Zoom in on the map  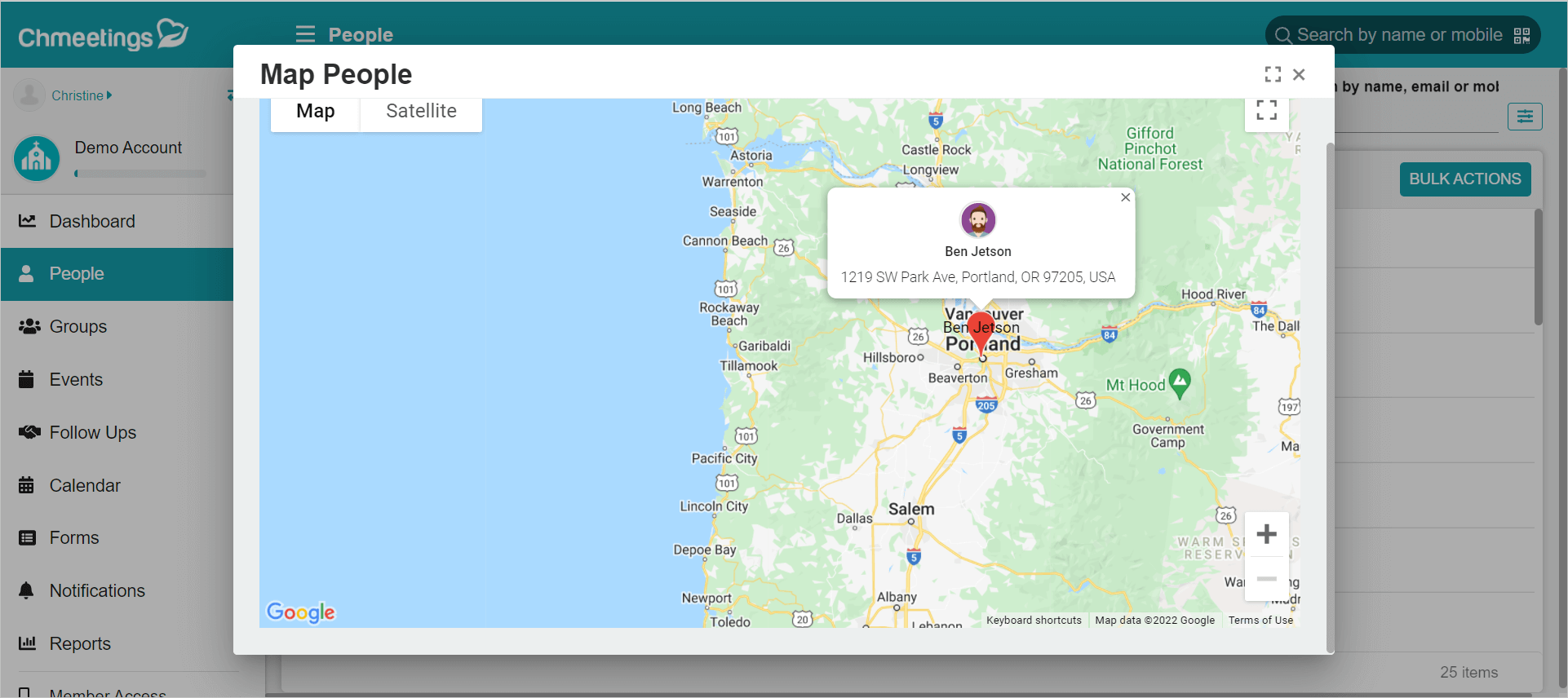[1267, 534]
